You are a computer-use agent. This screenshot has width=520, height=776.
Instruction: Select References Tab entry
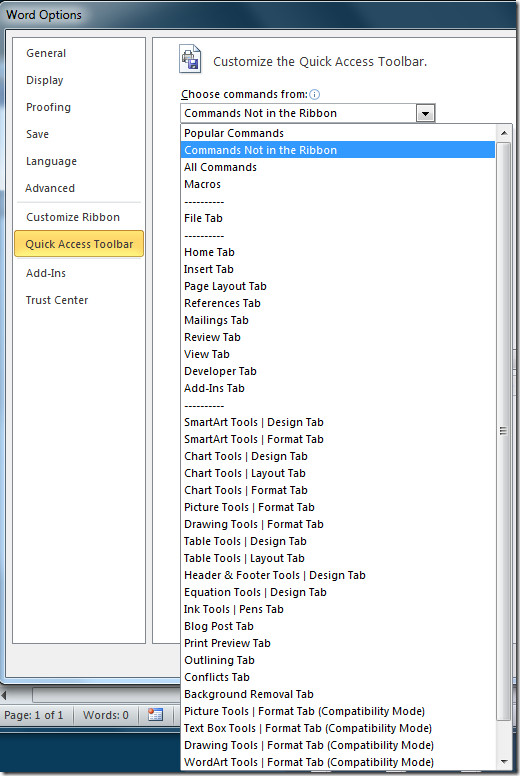tap(338, 303)
